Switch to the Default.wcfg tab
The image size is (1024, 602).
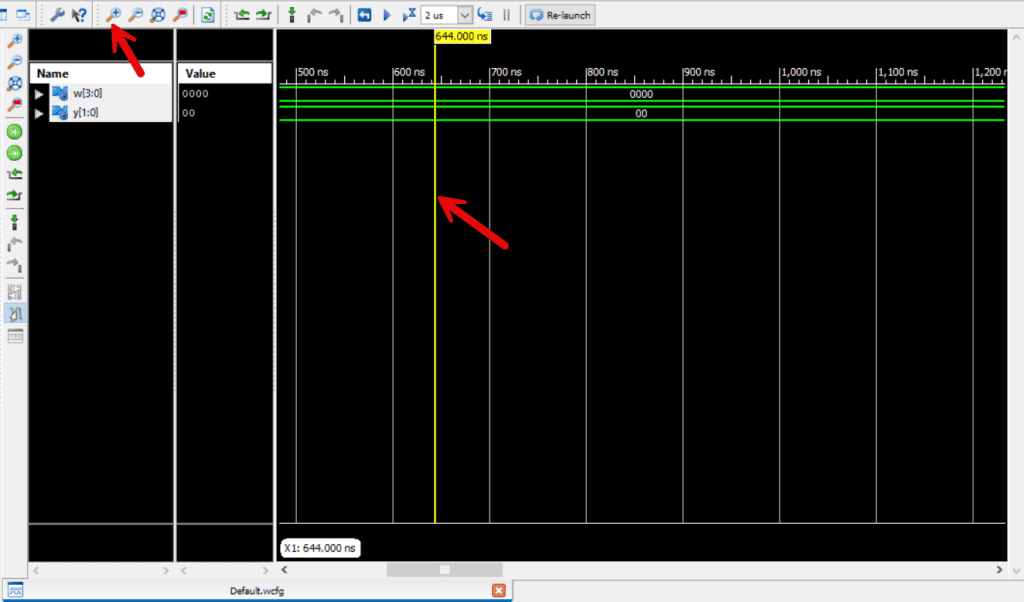[258, 590]
